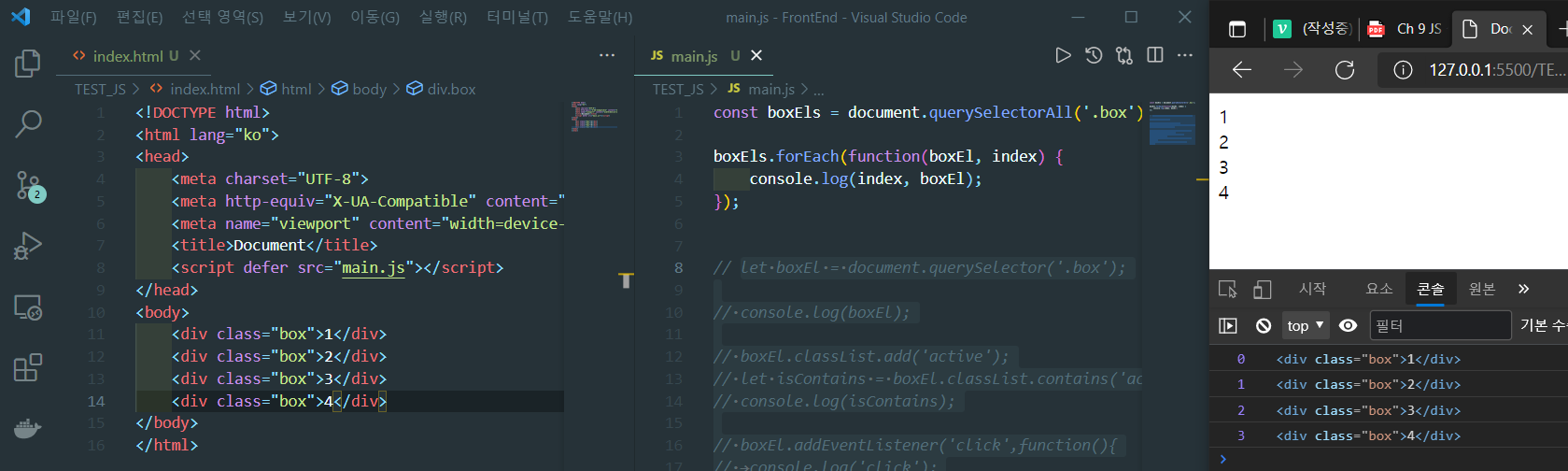1568x471 pixels.
Task: Close the index.html tab
Action: point(195,55)
